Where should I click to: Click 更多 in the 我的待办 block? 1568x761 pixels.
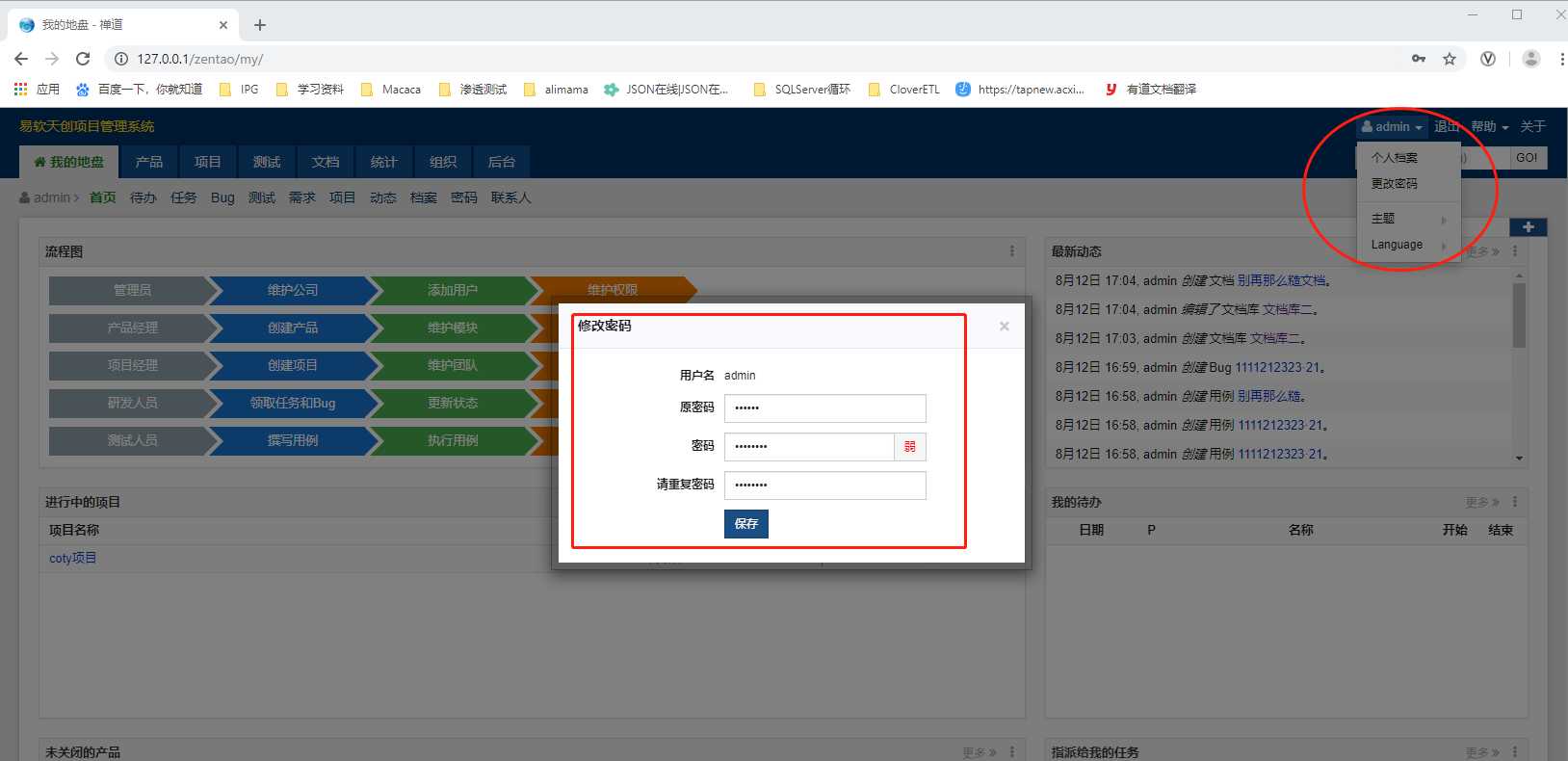pos(1482,502)
